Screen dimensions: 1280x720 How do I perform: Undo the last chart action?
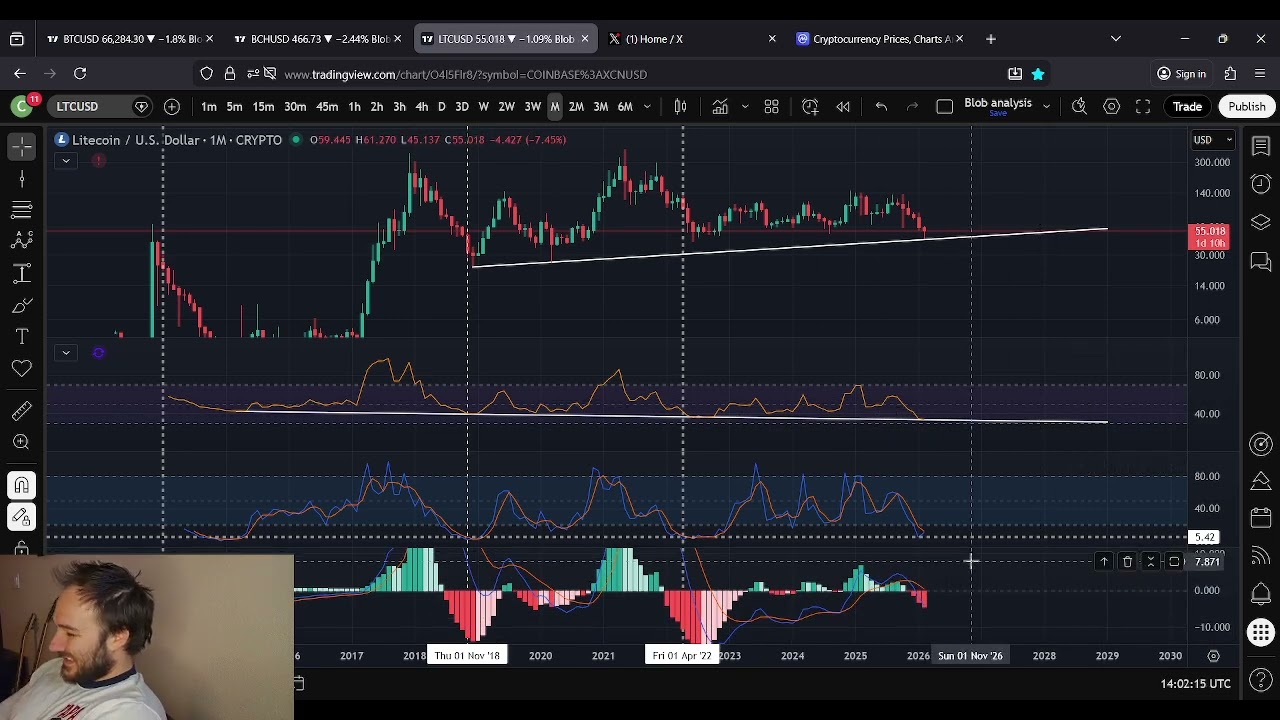pos(881,107)
